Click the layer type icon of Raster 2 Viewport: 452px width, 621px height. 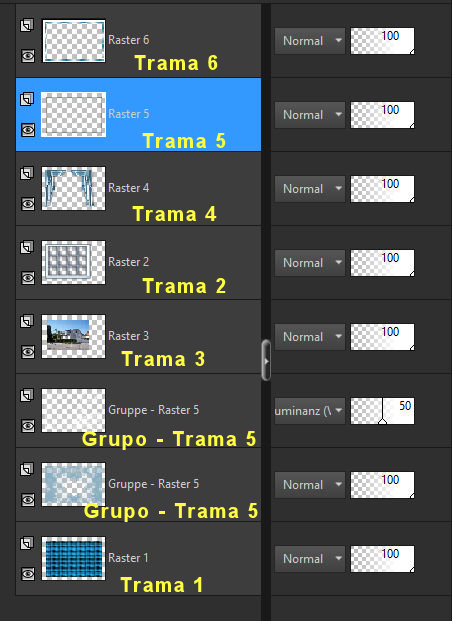coord(27,247)
